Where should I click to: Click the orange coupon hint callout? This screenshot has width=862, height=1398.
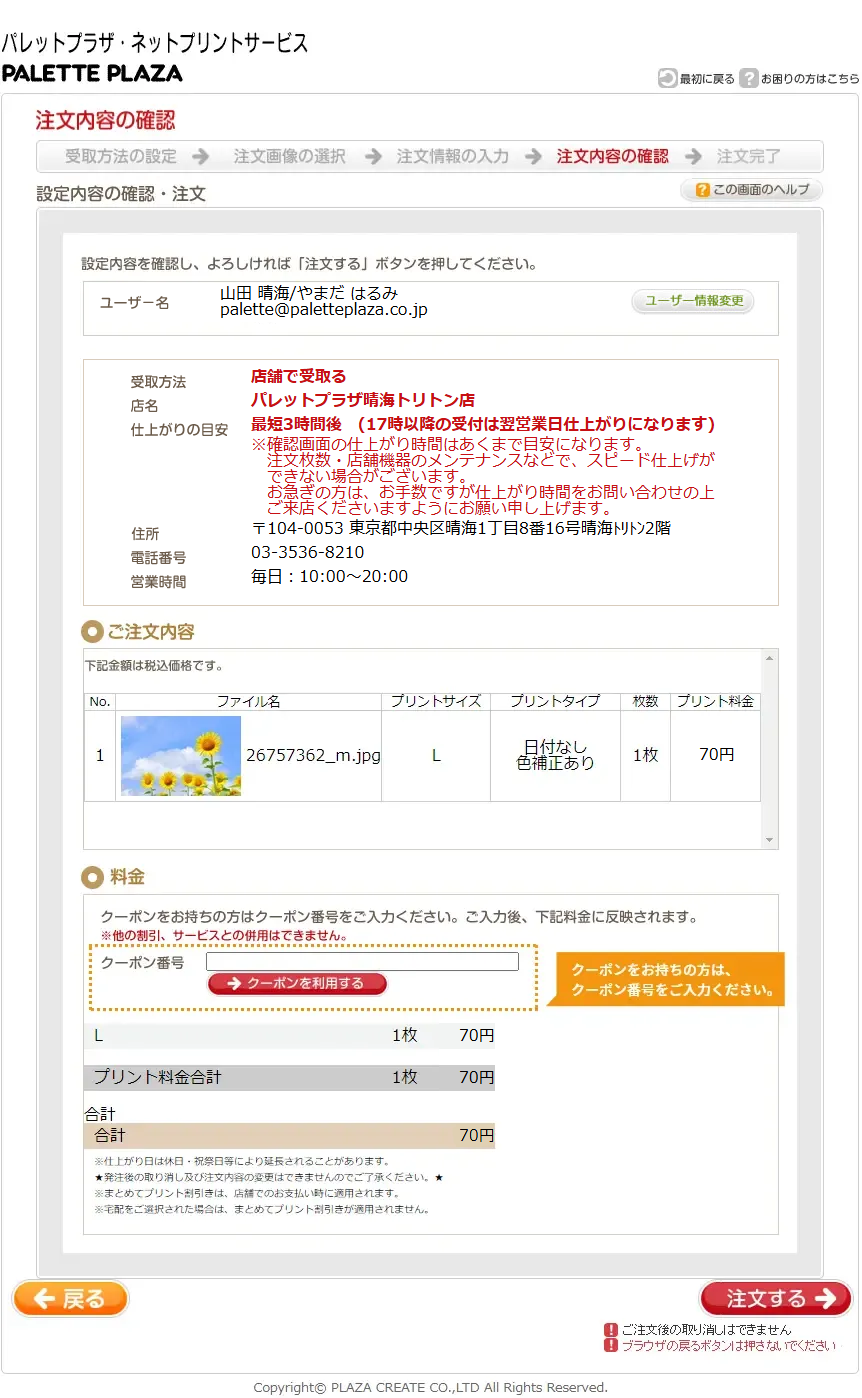point(666,980)
